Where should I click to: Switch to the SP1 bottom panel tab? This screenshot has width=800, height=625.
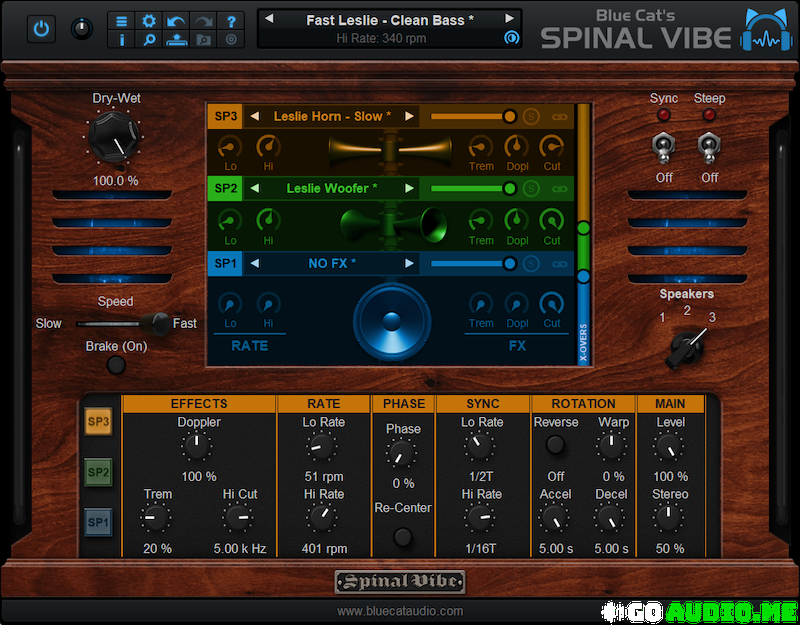tap(98, 521)
